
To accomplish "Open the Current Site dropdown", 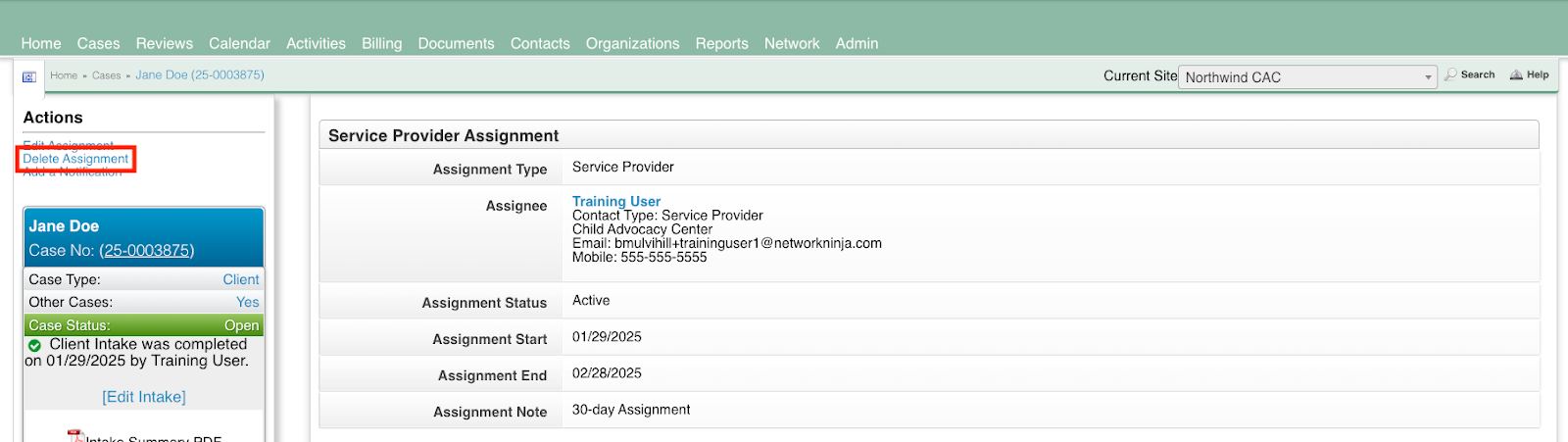I will (x=1308, y=77).
